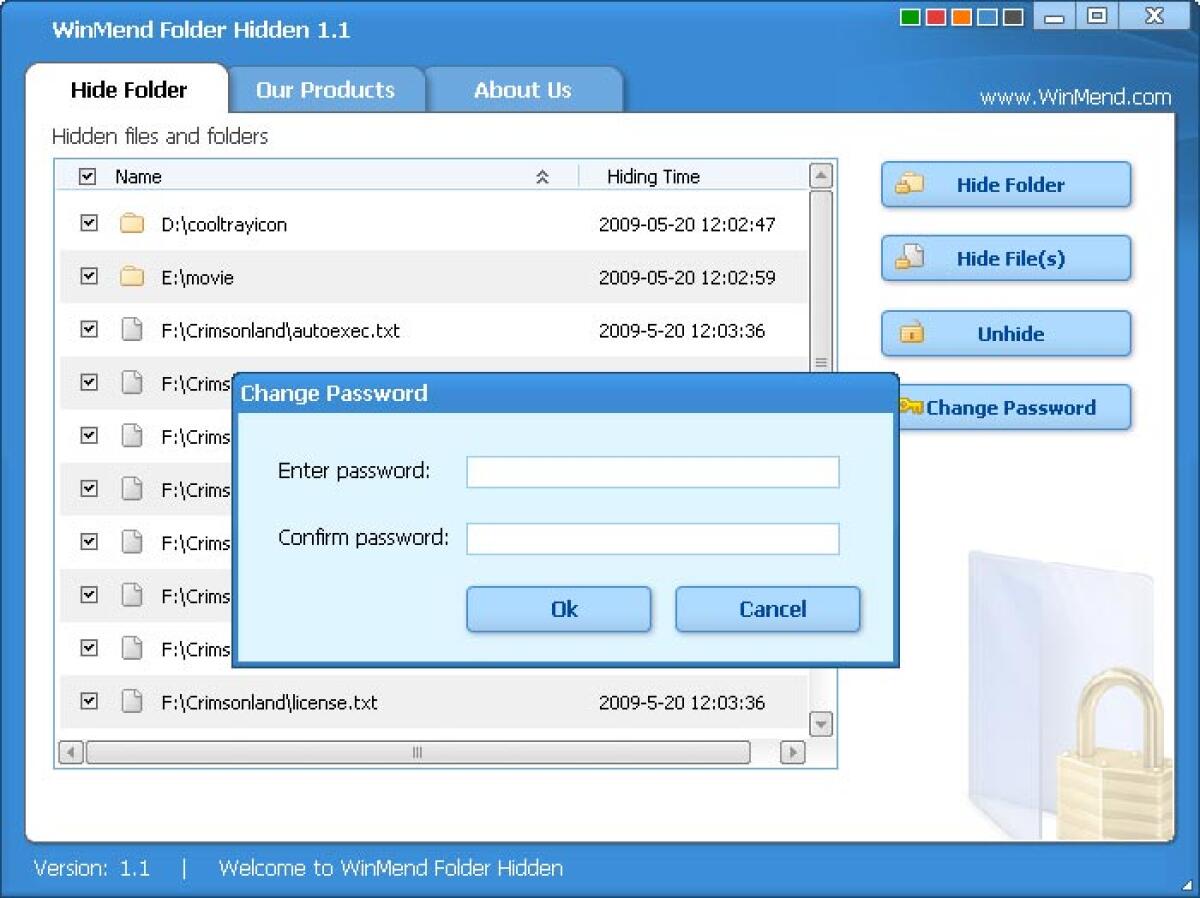The image size is (1200, 898).
Task: Click the folder icon next to E:\movie
Action: pos(131,277)
